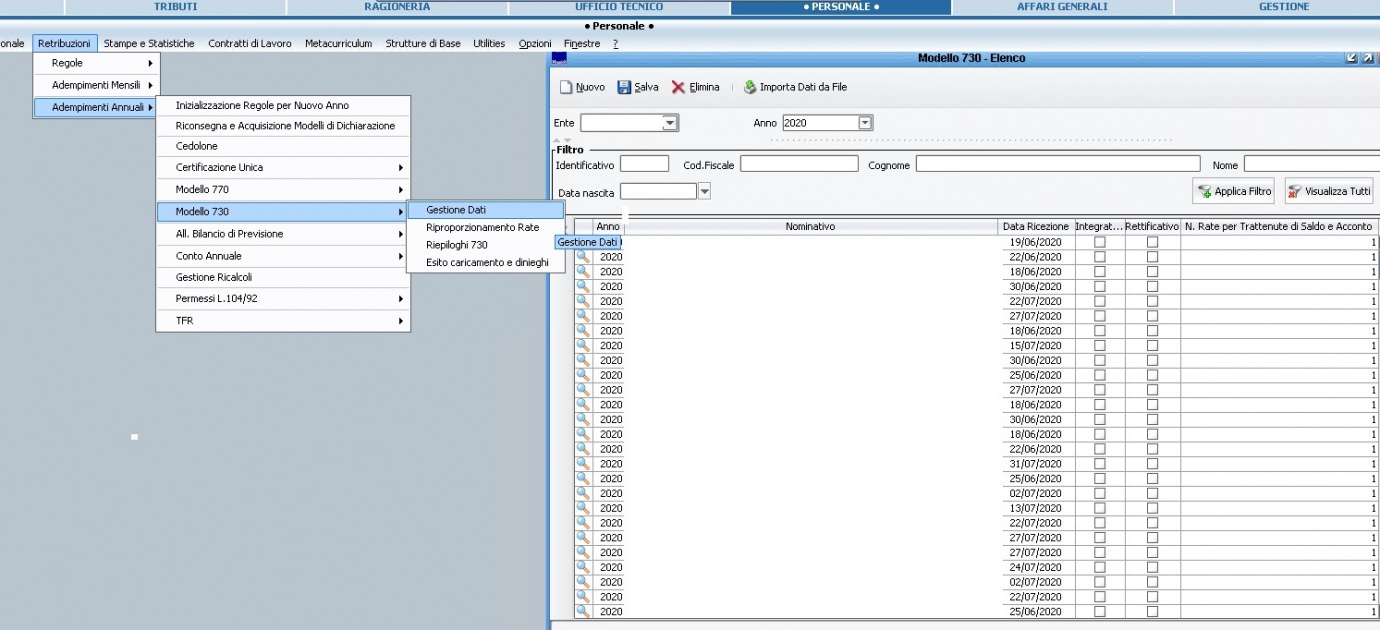Choose Riconsegna e Acquisizione Modelli di Dichiarazione
1380x630 pixels.
[x=283, y=125]
